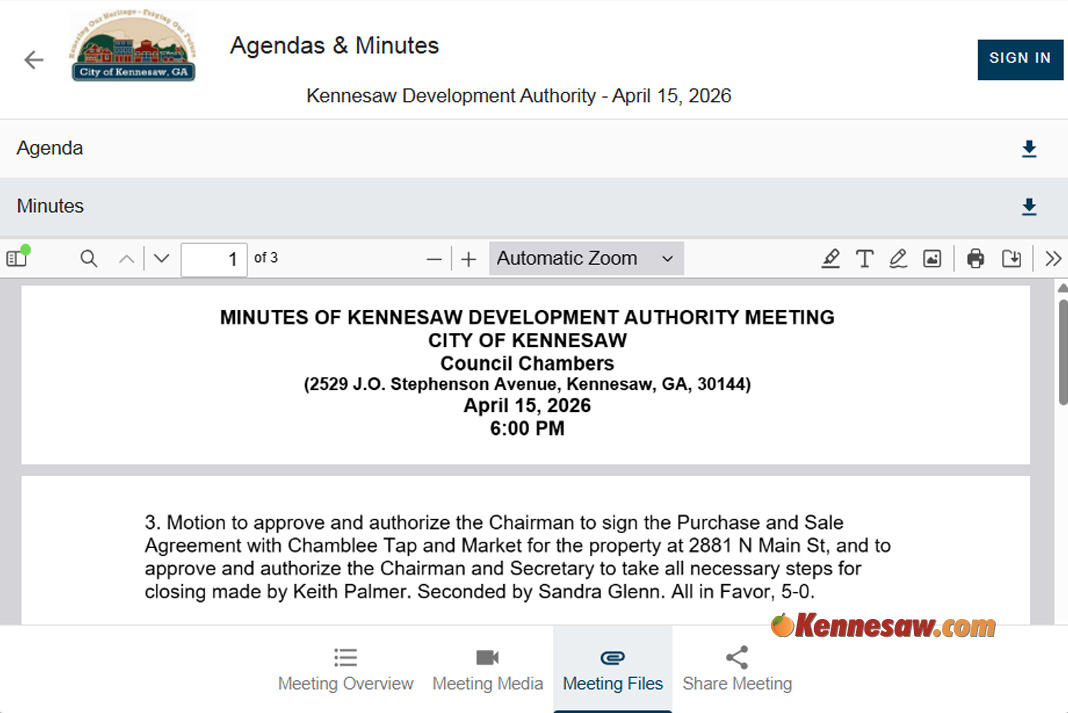Select the add image tool
Viewport: 1068px width, 713px height.
pyautogui.click(x=932, y=259)
